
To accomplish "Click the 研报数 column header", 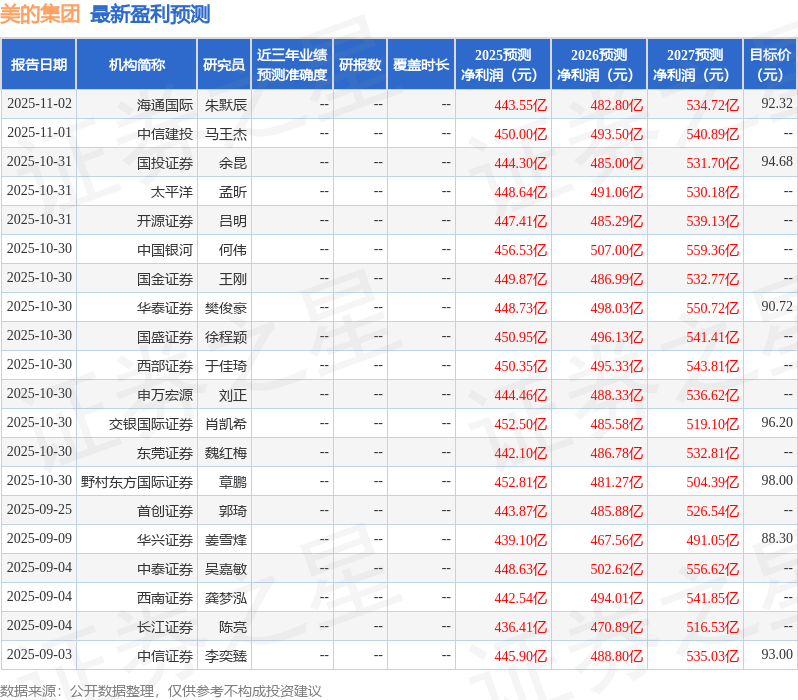I will coord(360,65).
